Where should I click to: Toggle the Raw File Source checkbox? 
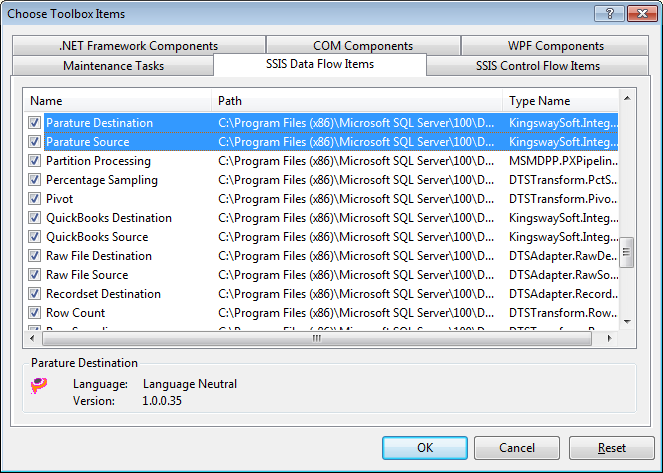(x=34, y=275)
